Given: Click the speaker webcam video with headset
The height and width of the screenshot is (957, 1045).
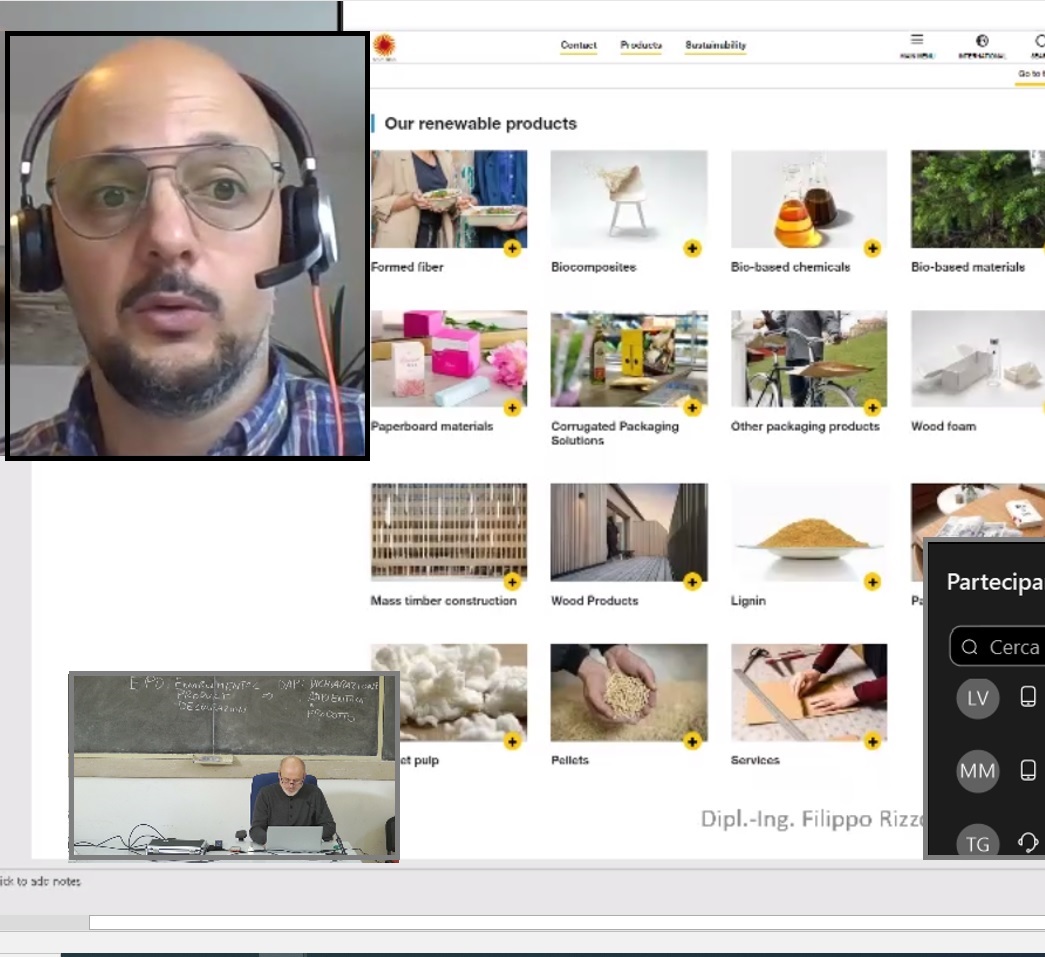Looking at the screenshot, I should pyautogui.click(x=187, y=246).
